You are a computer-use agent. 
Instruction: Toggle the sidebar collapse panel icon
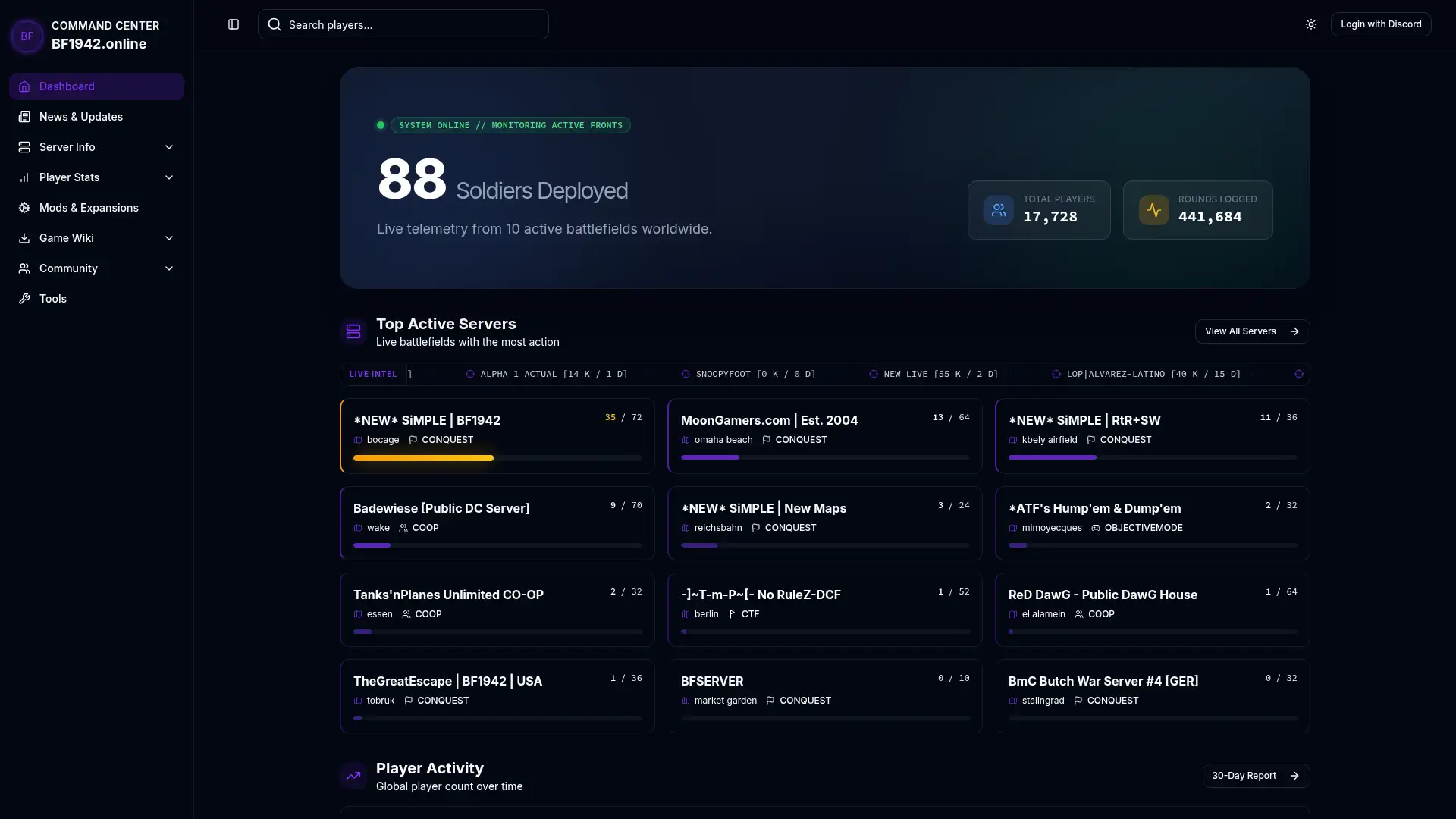[x=234, y=24]
